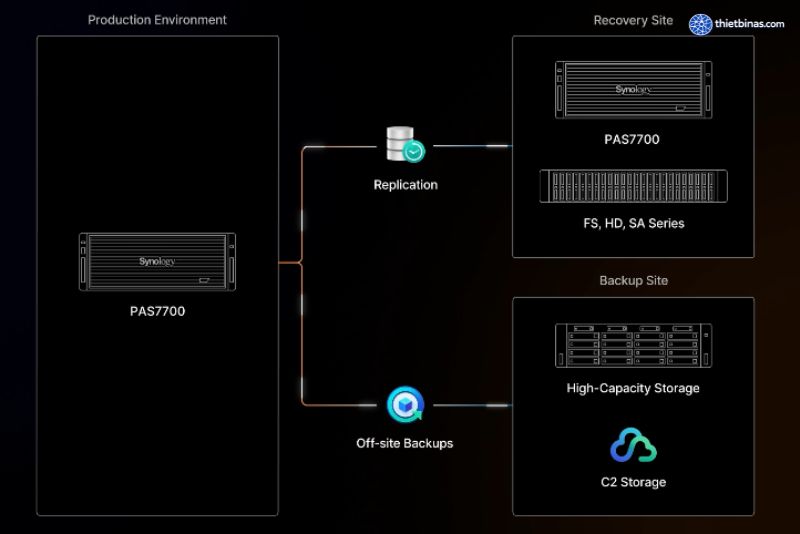
Task: Click the "Replication" label
Action: (x=406, y=185)
